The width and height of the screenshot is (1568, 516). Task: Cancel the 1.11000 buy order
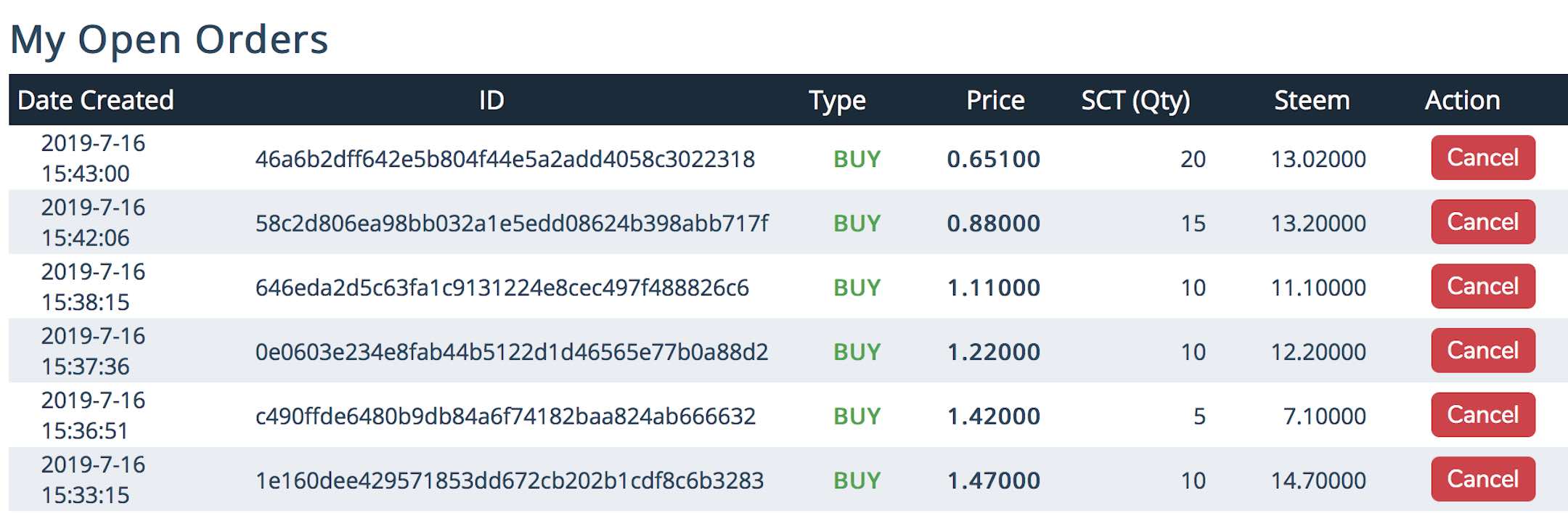click(x=1482, y=286)
